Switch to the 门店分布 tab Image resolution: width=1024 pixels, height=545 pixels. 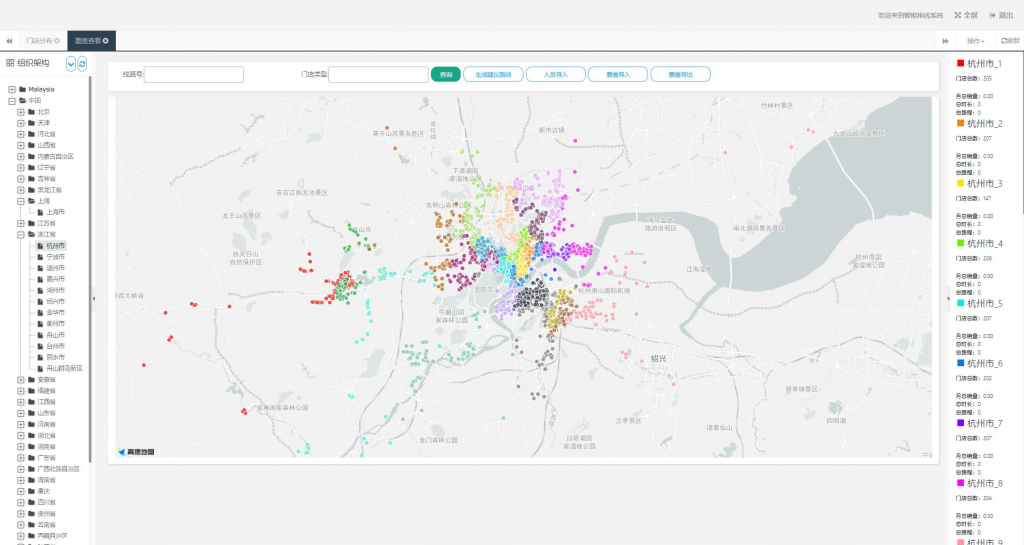40,41
